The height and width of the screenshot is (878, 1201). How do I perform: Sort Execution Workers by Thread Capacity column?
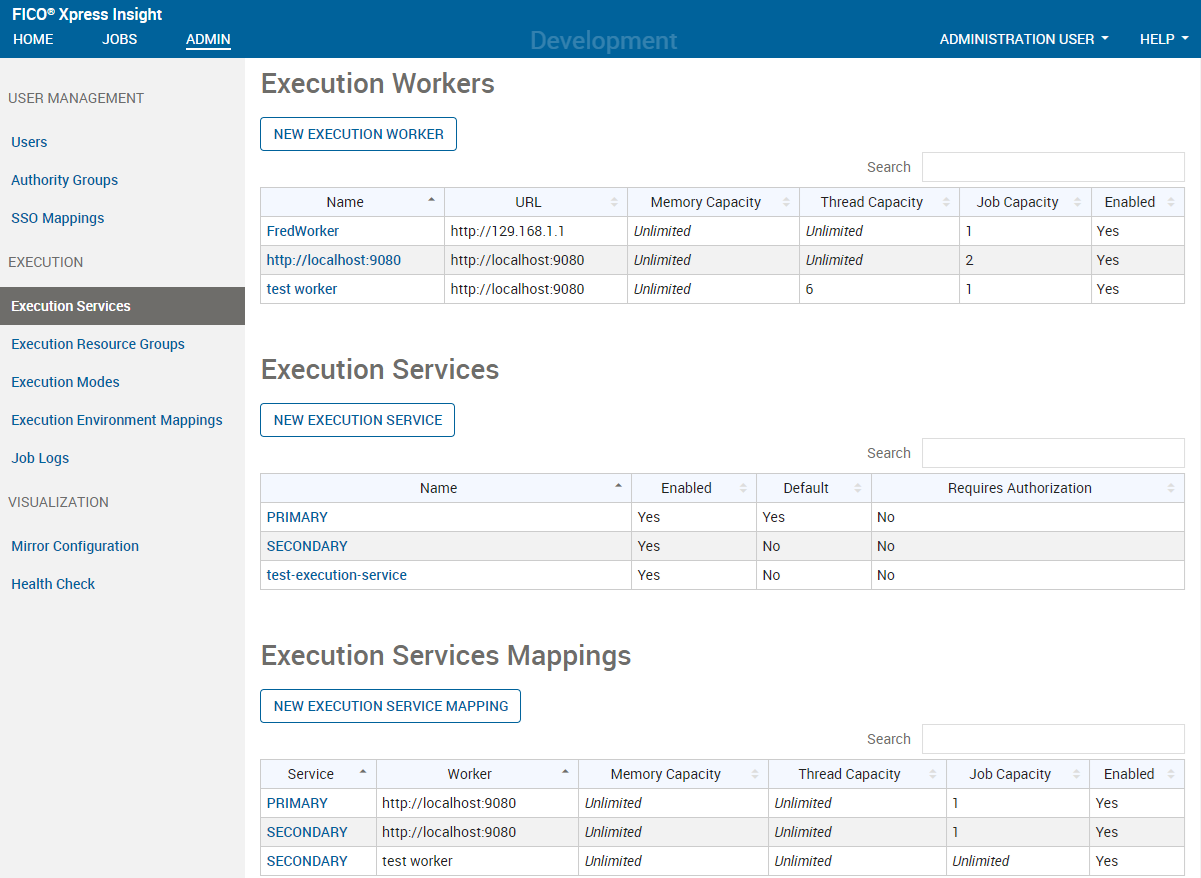pos(871,202)
